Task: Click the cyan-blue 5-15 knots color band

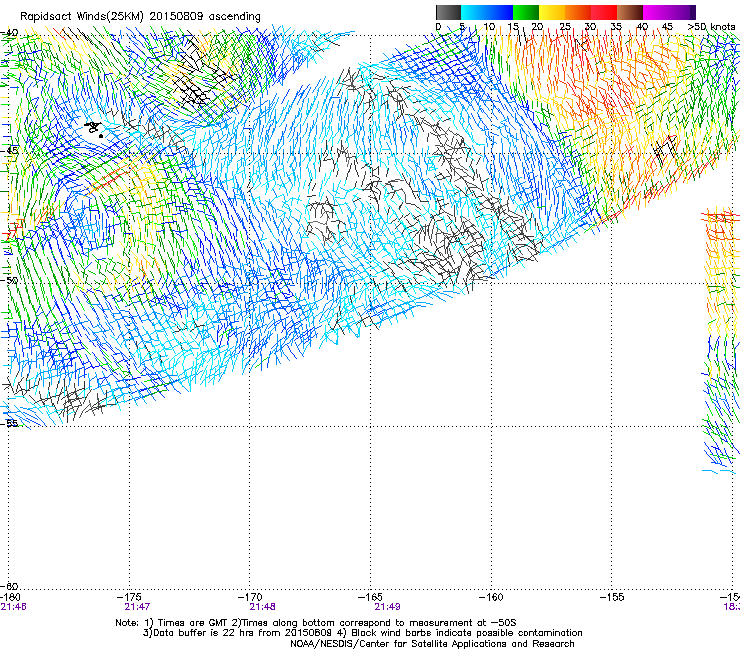Action: [x=487, y=12]
